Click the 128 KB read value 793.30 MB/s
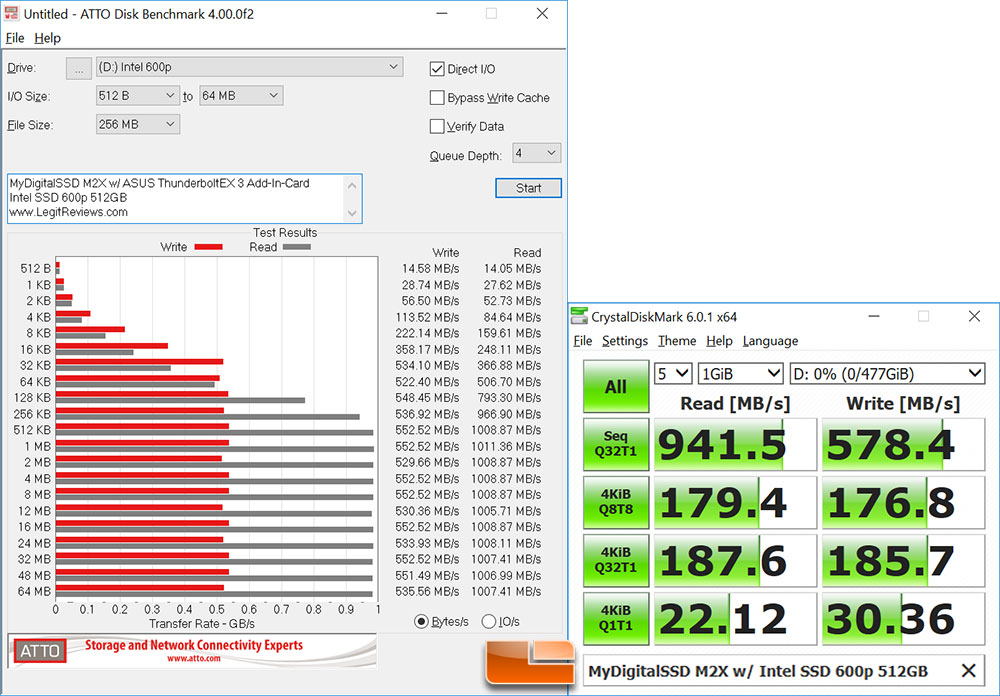 [x=509, y=397]
